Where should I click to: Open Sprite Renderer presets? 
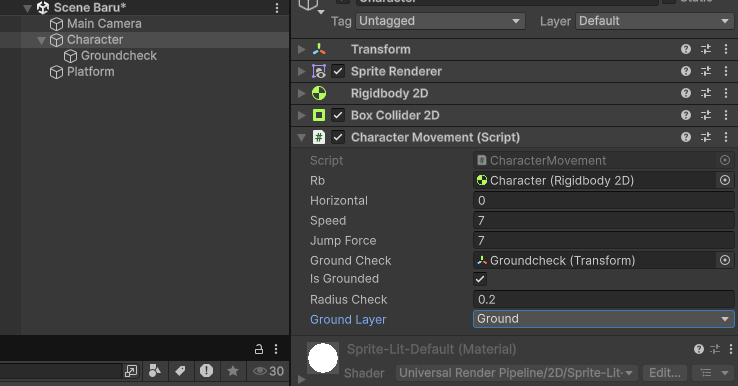[706, 71]
